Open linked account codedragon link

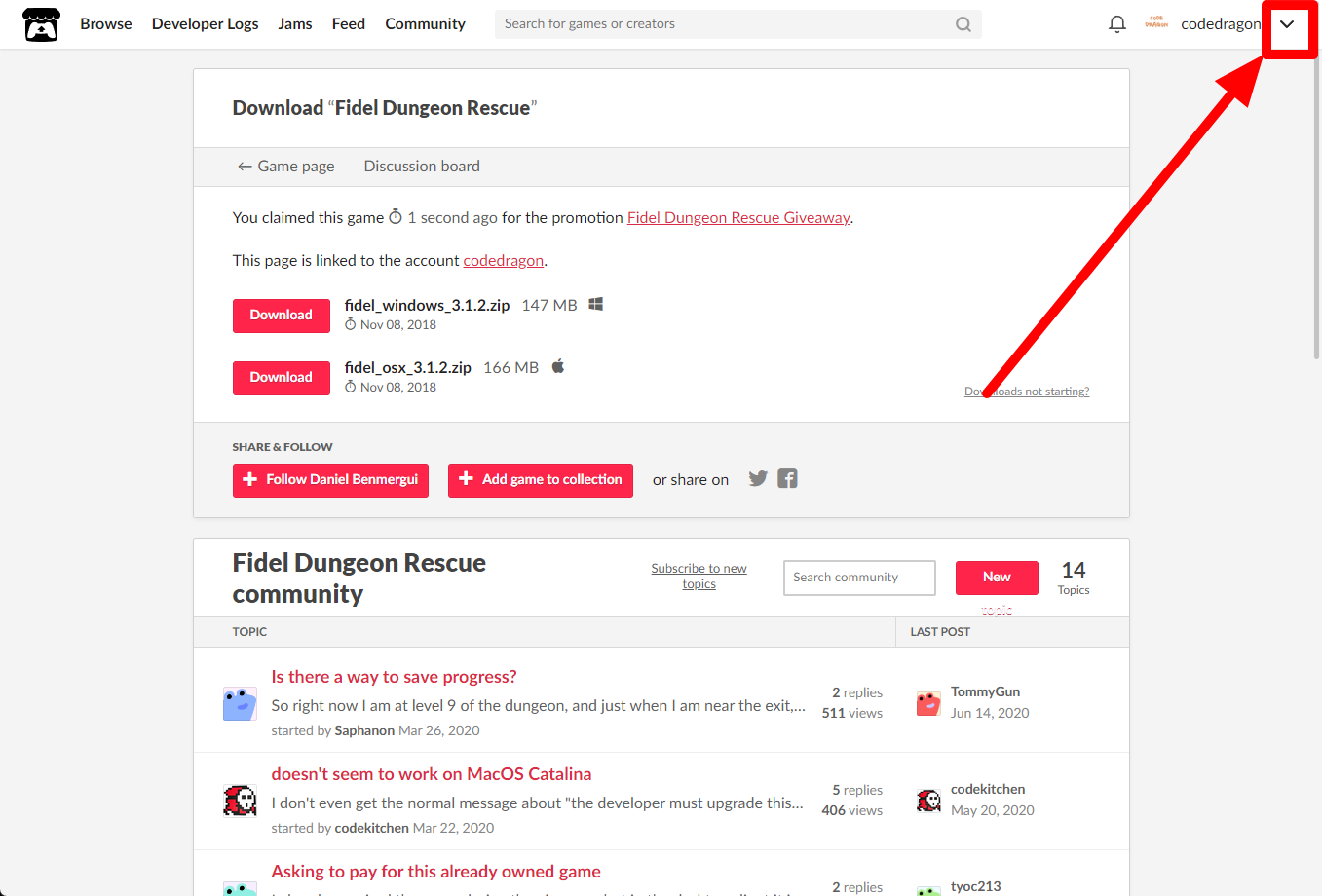pos(503,261)
